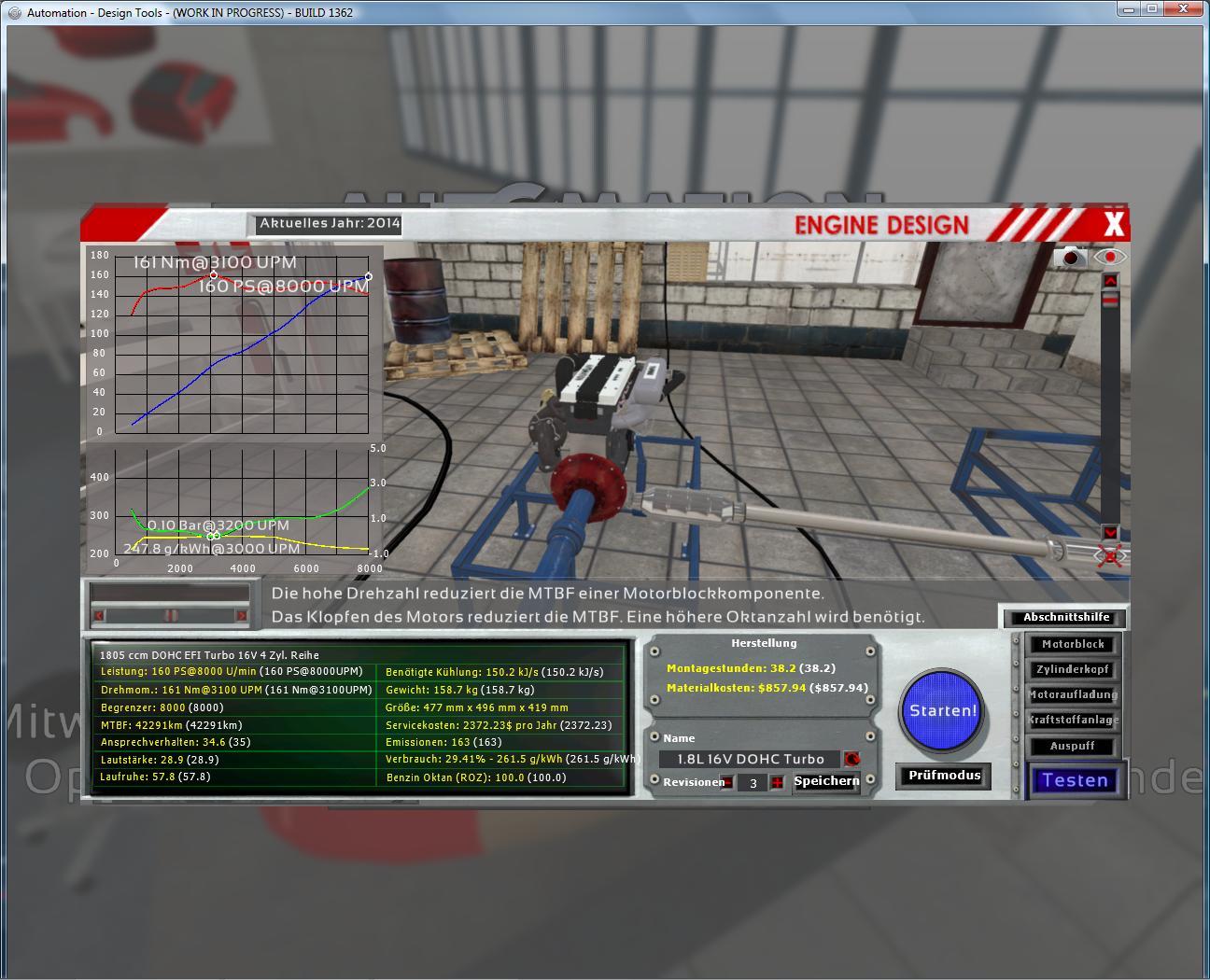Click the camera screenshot icon
The height and width of the screenshot is (980, 1210).
pyautogui.click(x=1071, y=257)
